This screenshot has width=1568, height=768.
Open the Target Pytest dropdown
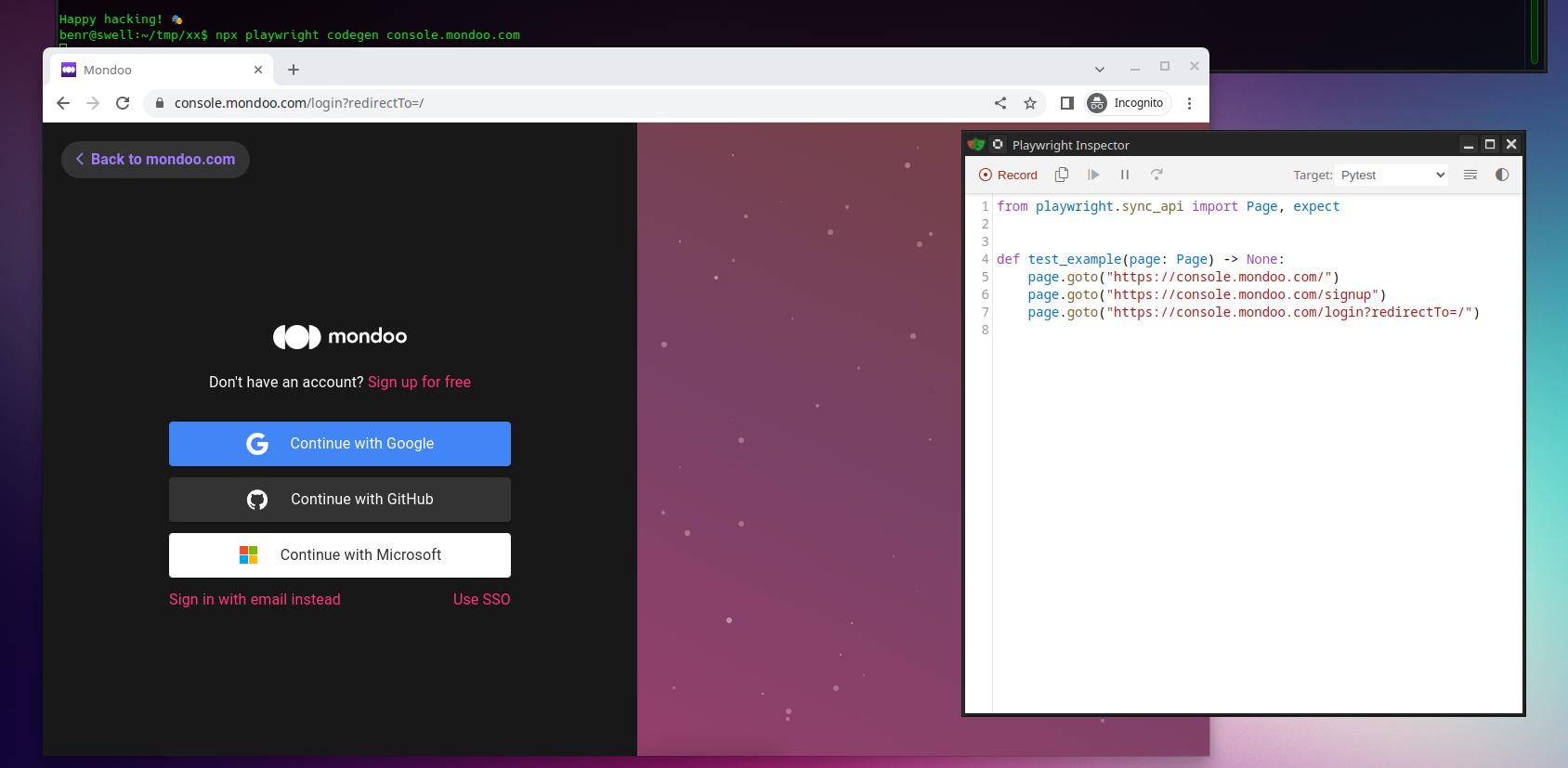(1392, 175)
